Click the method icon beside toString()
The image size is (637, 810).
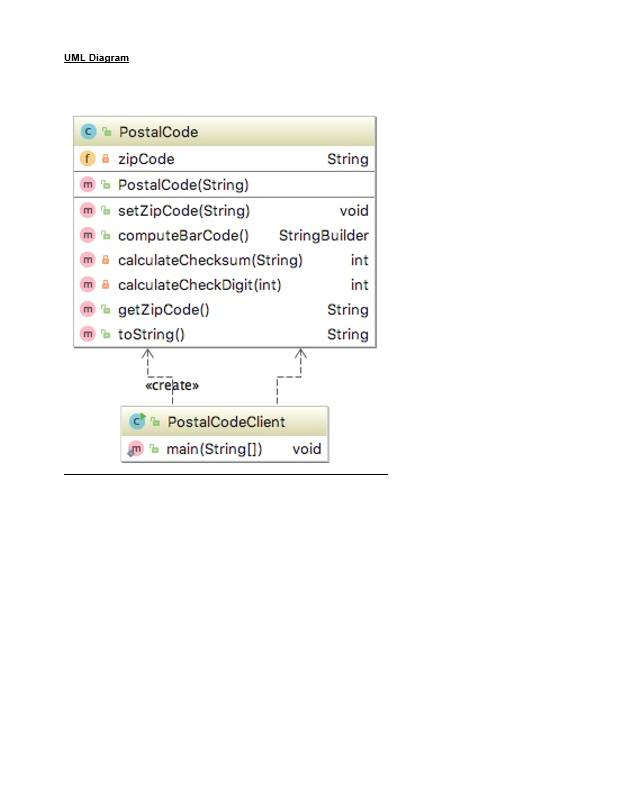coord(88,334)
